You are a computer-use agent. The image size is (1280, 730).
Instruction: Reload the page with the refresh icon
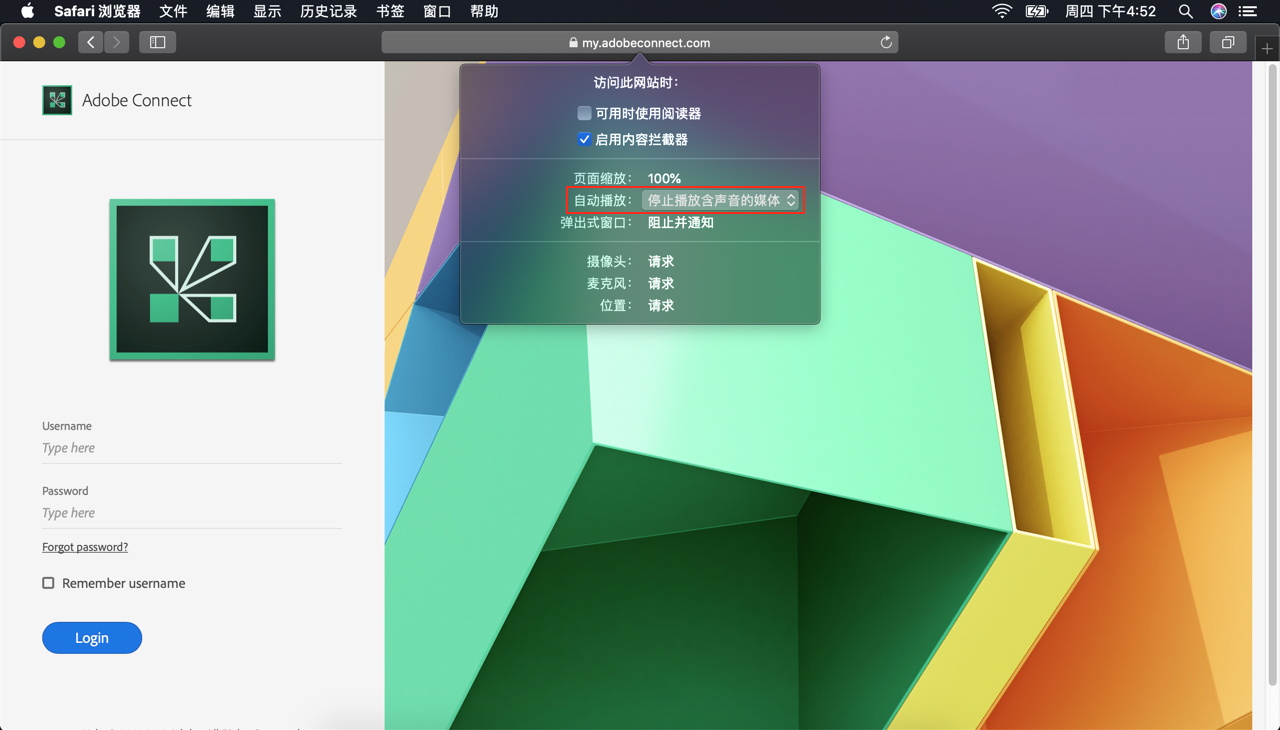tap(886, 42)
